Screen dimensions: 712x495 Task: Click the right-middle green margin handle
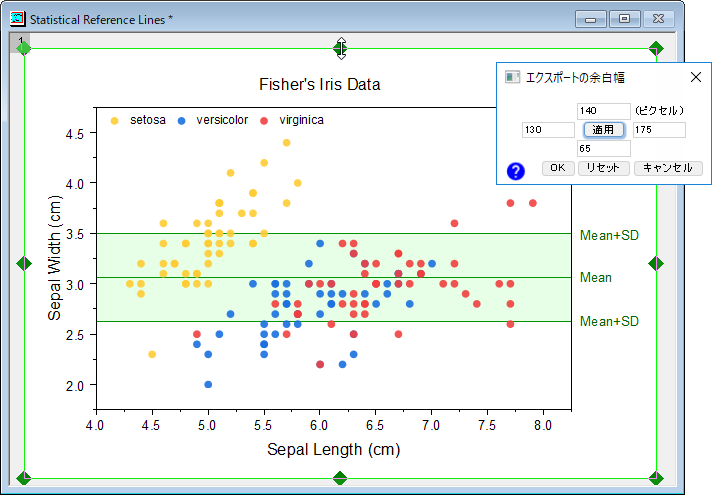[x=656, y=263]
